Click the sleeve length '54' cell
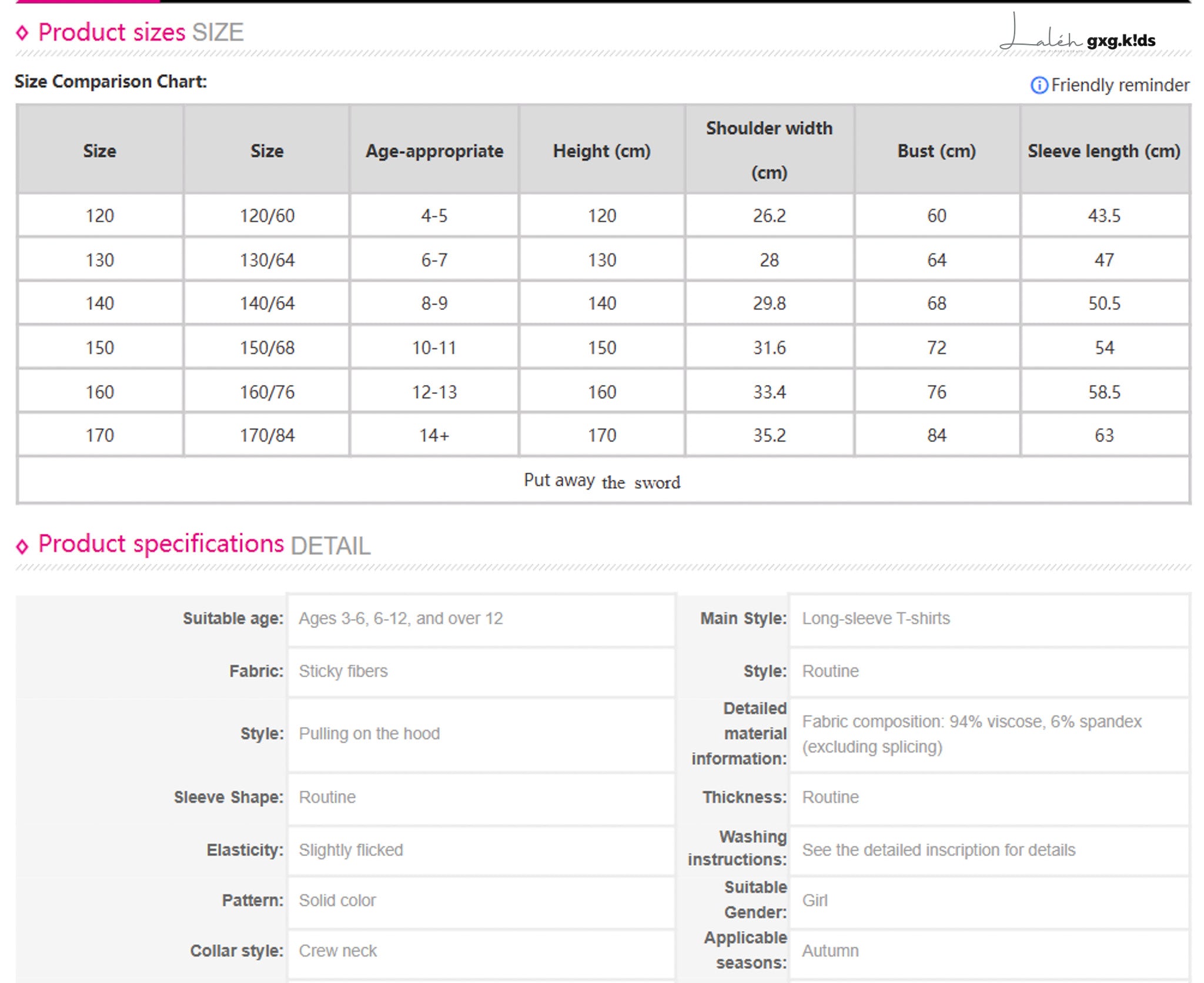This screenshot has height=983, width=1204. point(1104,347)
